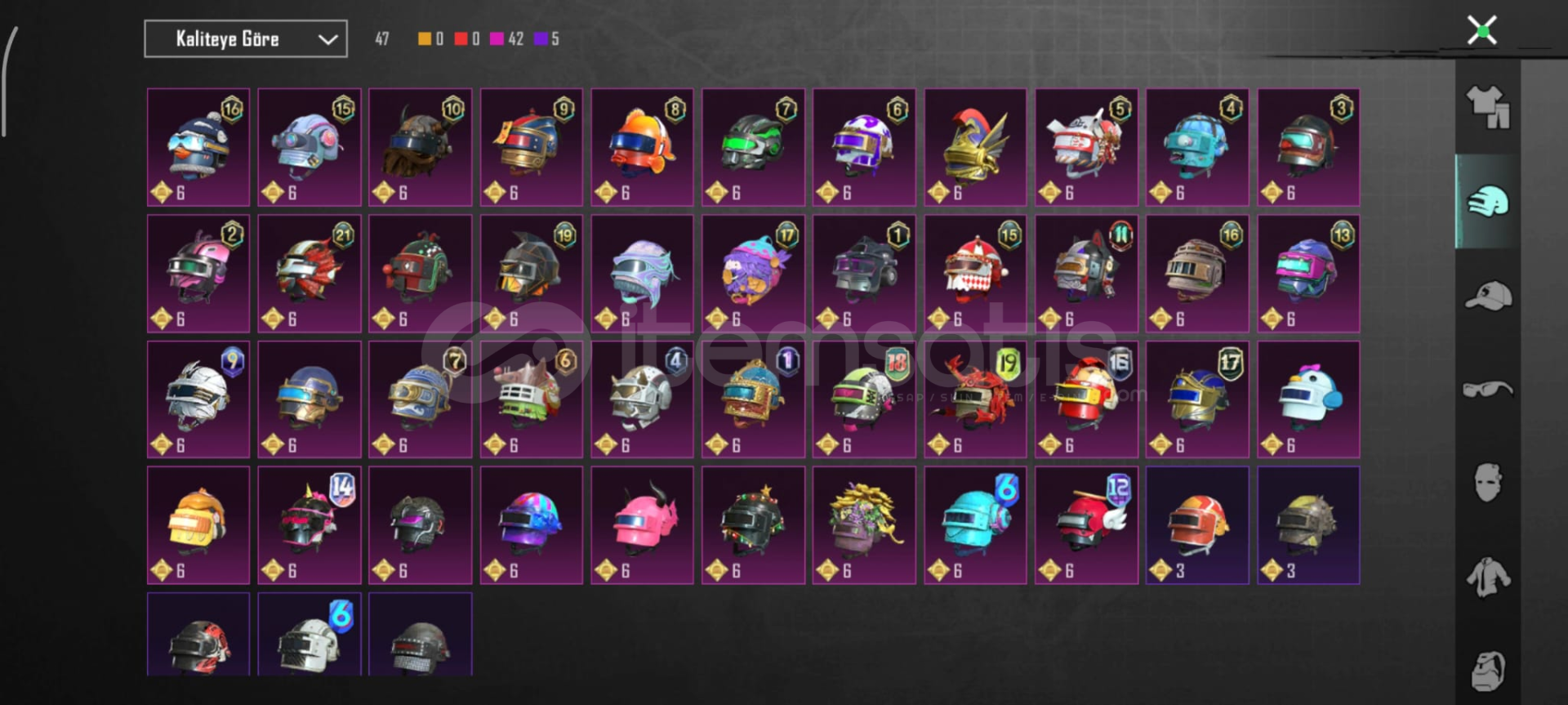The width and height of the screenshot is (1568, 705).
Task: Choose the golden winged helmet with red crest
Action: 975,147
